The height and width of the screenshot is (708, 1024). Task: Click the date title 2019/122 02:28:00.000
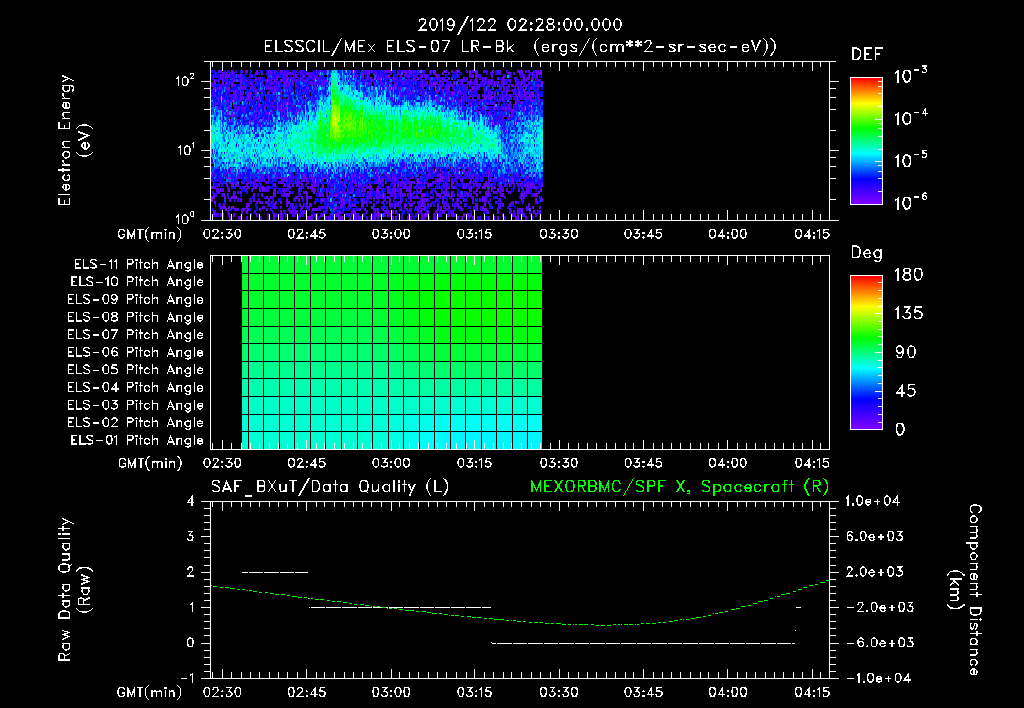click(519, 26)
